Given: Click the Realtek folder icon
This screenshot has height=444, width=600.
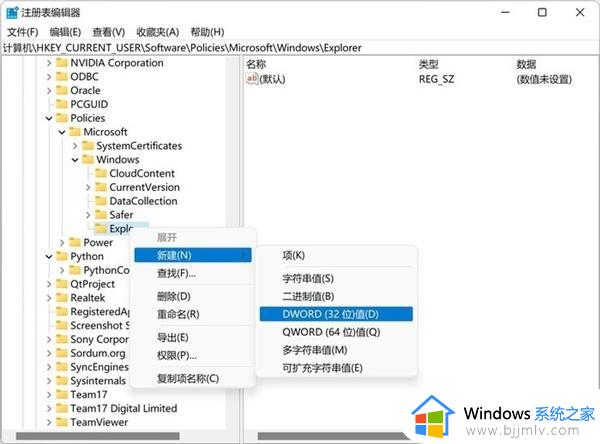Looking at the screenshot, I should [x=62, y=297].
